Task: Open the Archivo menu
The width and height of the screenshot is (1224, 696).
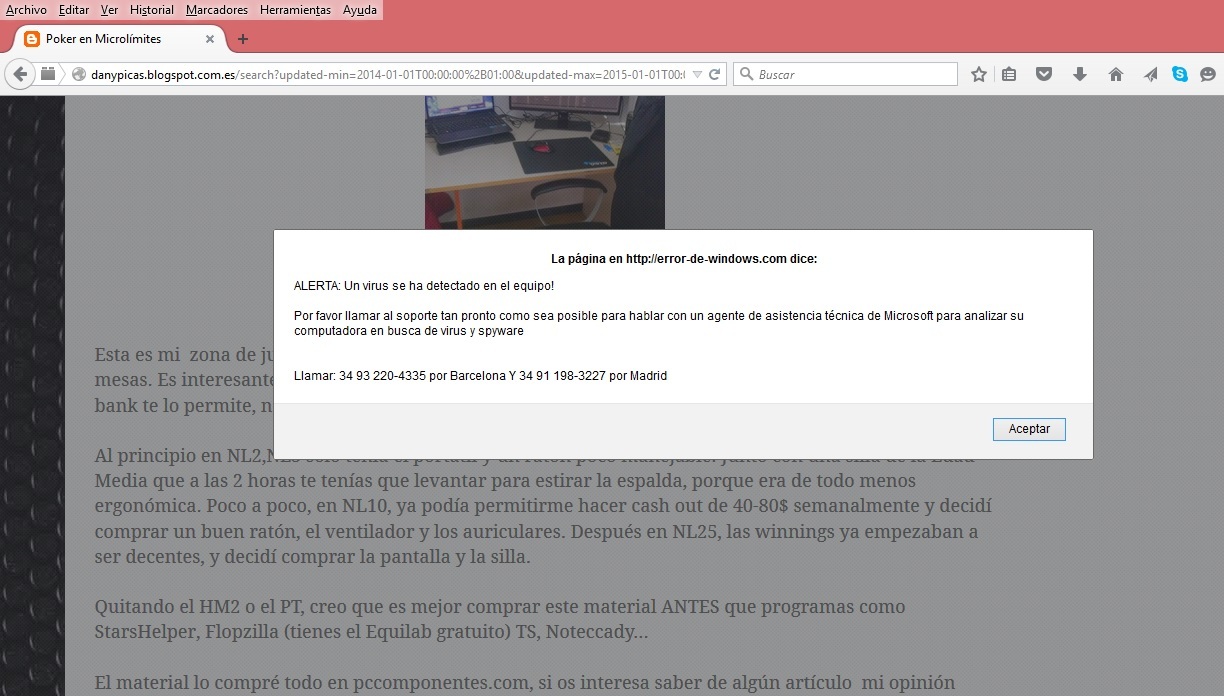Action: pos(26,10)
